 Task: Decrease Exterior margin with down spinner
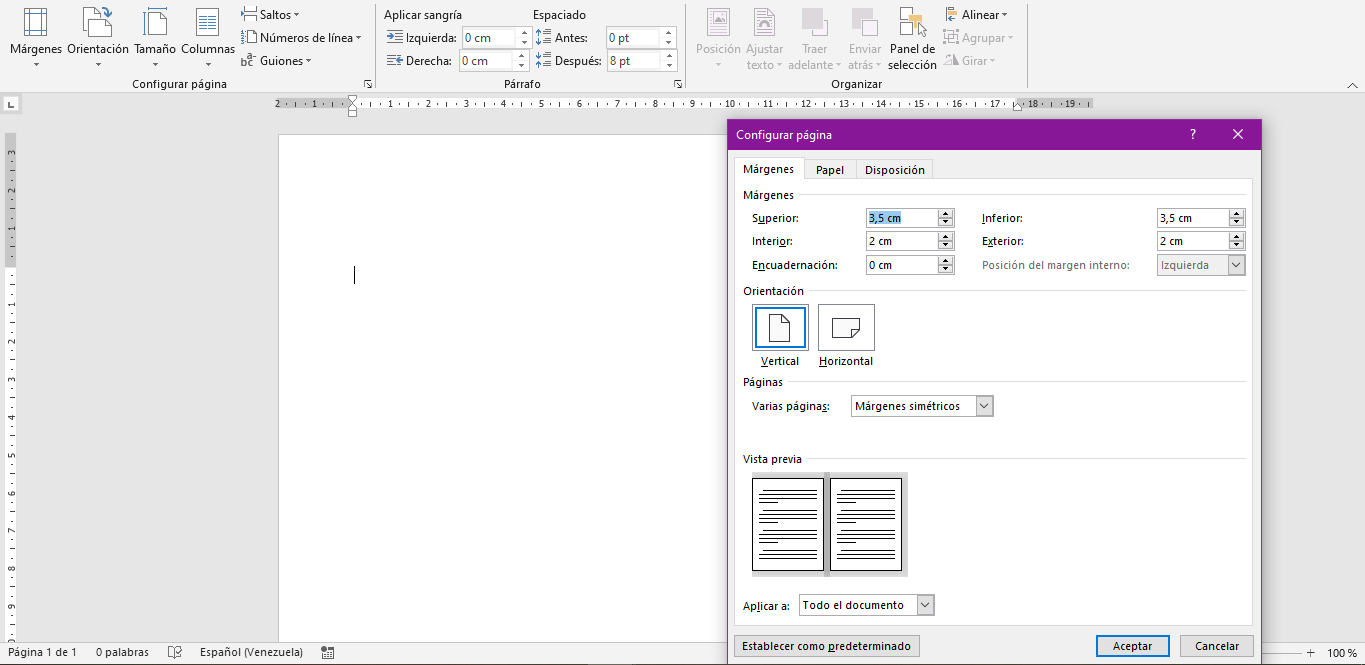click(x=1237, y=246)
